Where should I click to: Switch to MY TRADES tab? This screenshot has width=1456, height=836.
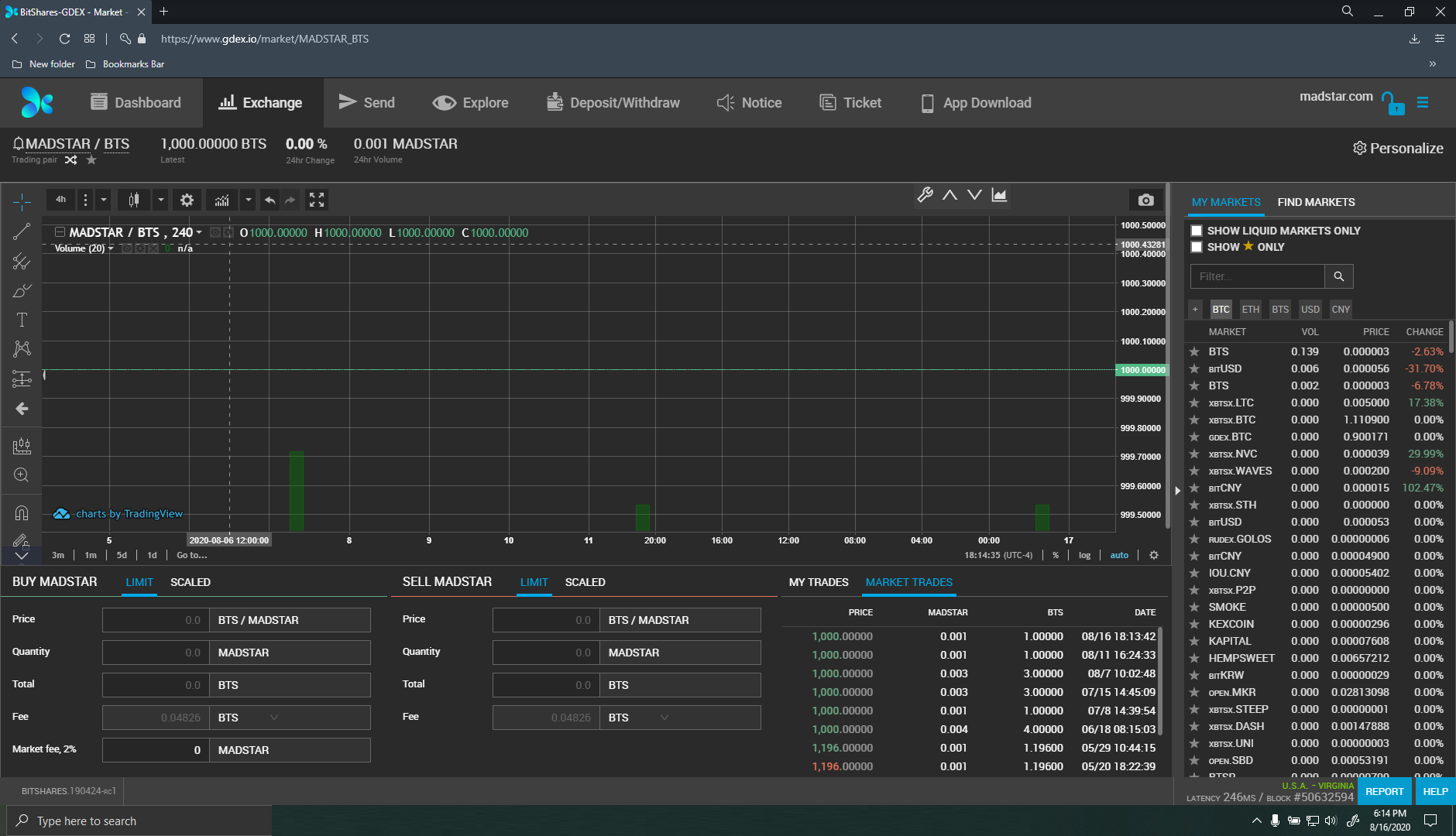pyautogui.click(x=819, y=582)
